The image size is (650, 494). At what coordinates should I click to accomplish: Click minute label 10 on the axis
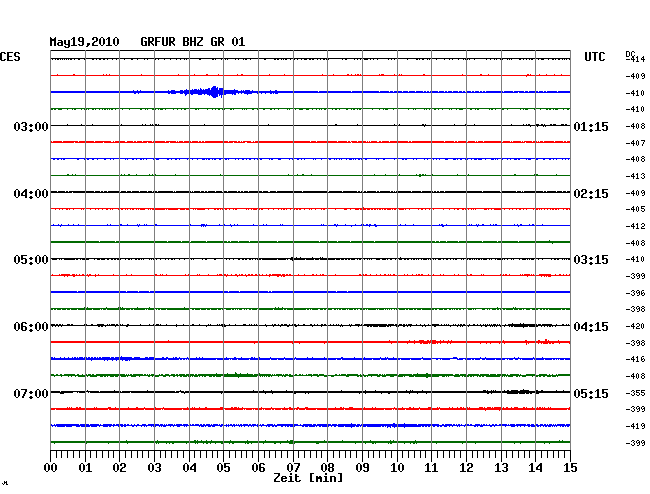coord(397,468)
